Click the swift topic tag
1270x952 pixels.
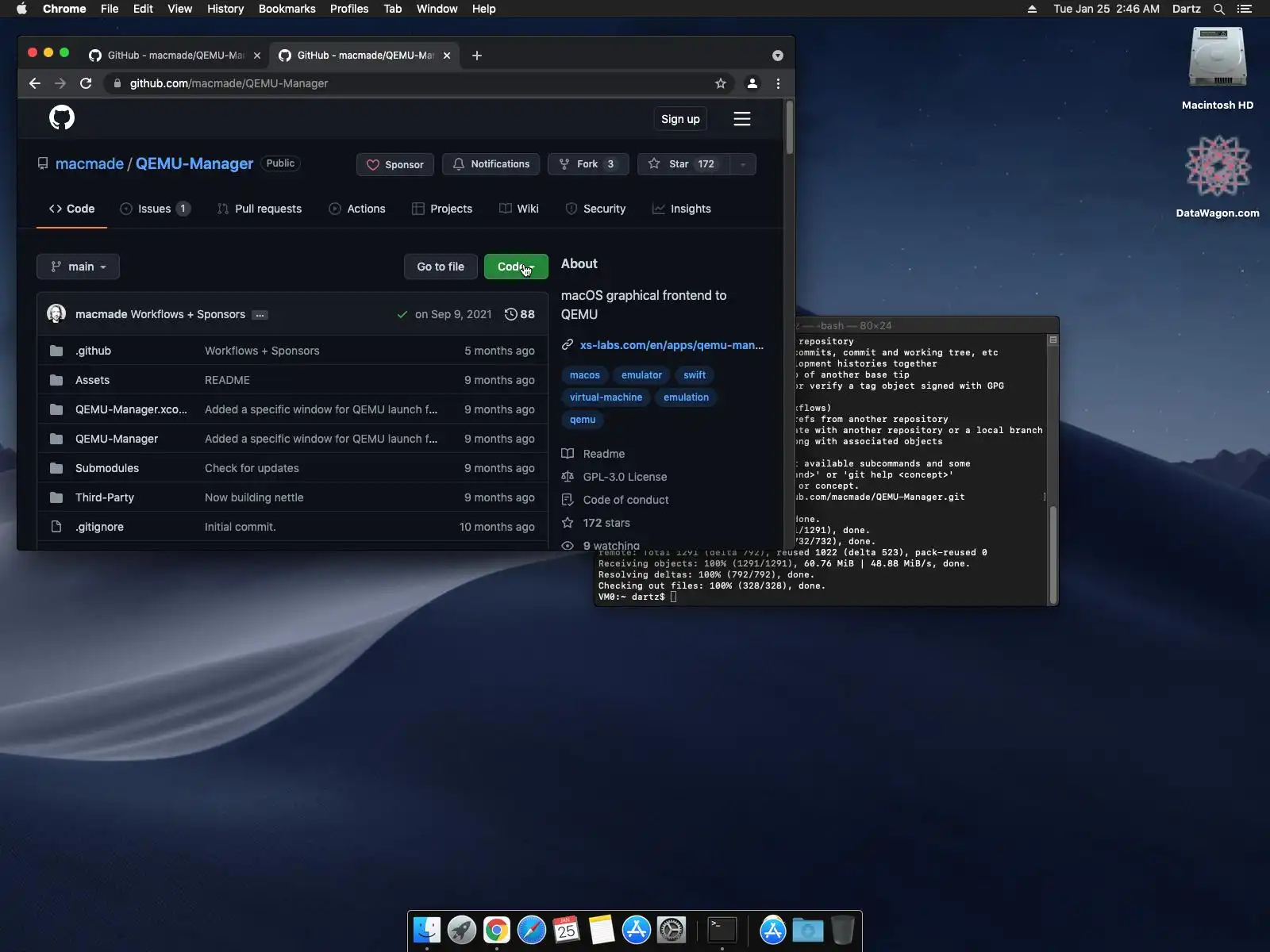pyautogui.click(x=695, y=375)
